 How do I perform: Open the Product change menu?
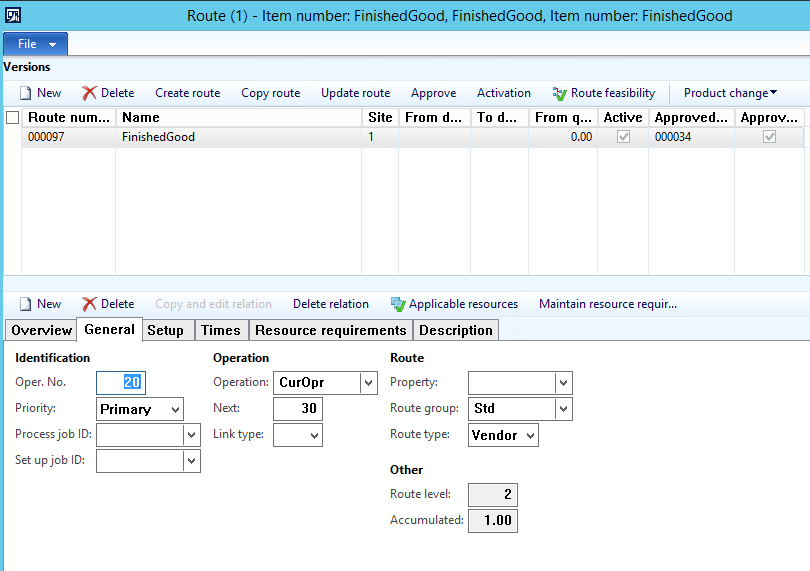point(730,93)
